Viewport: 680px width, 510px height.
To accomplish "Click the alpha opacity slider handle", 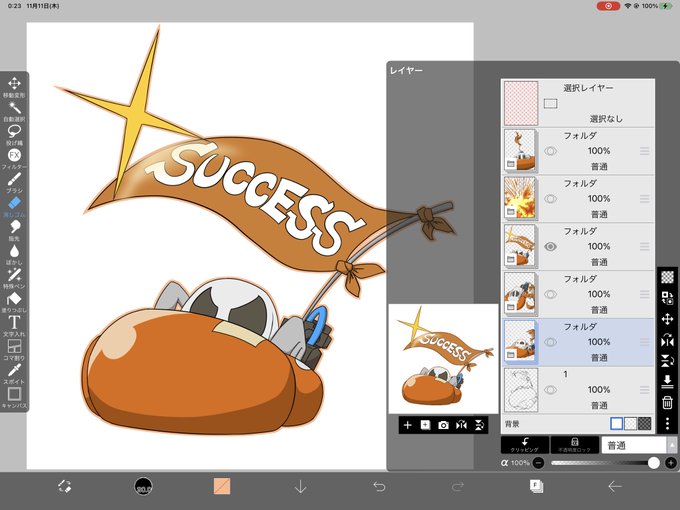I will 654,463.
